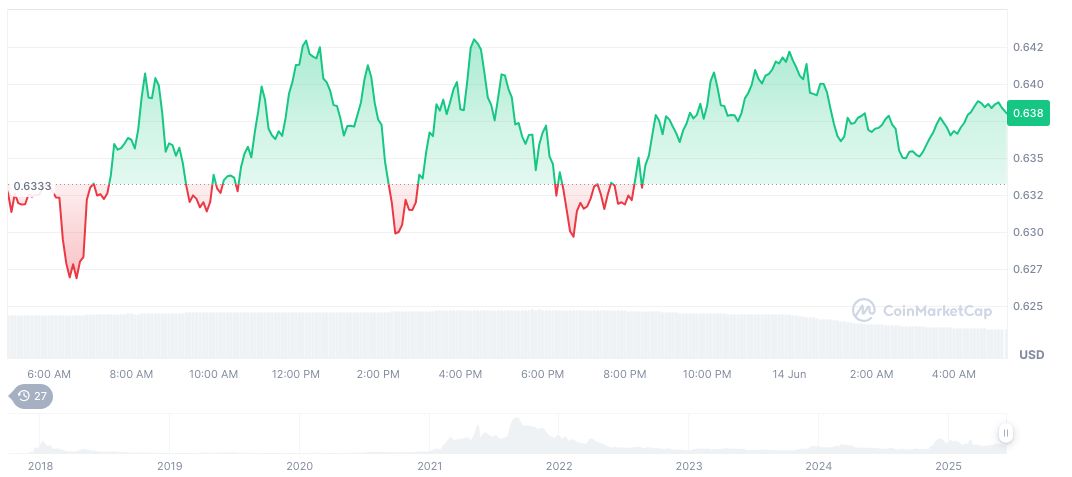Jump to 2021 in the overview timeline

tap(429, 466)
